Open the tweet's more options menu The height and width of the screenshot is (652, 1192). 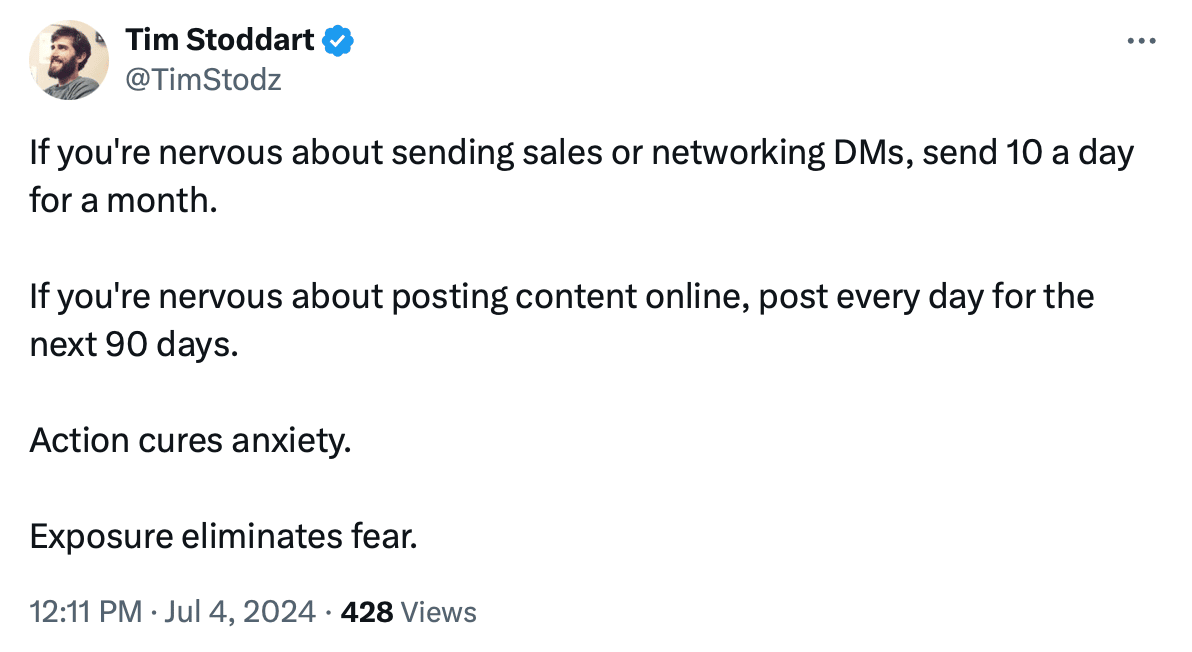pyautogui.click(x=1141, y=42)
